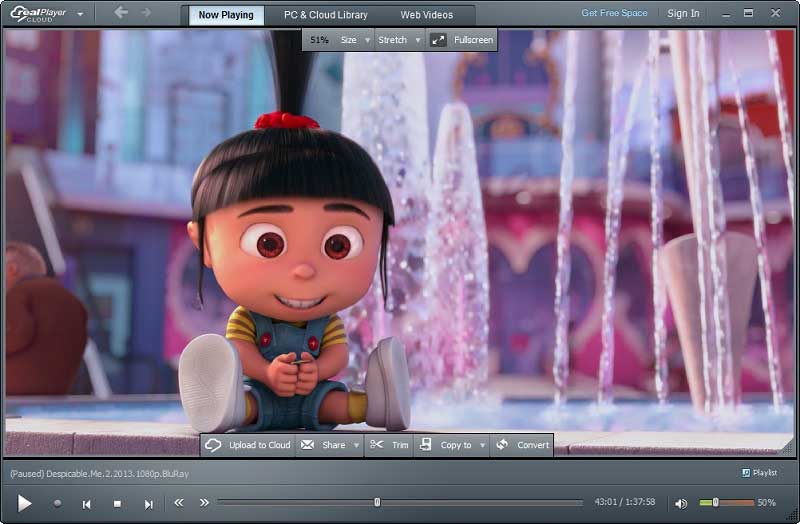Click the Record button
The image size is (800, 524).
[x=58, y=503]
